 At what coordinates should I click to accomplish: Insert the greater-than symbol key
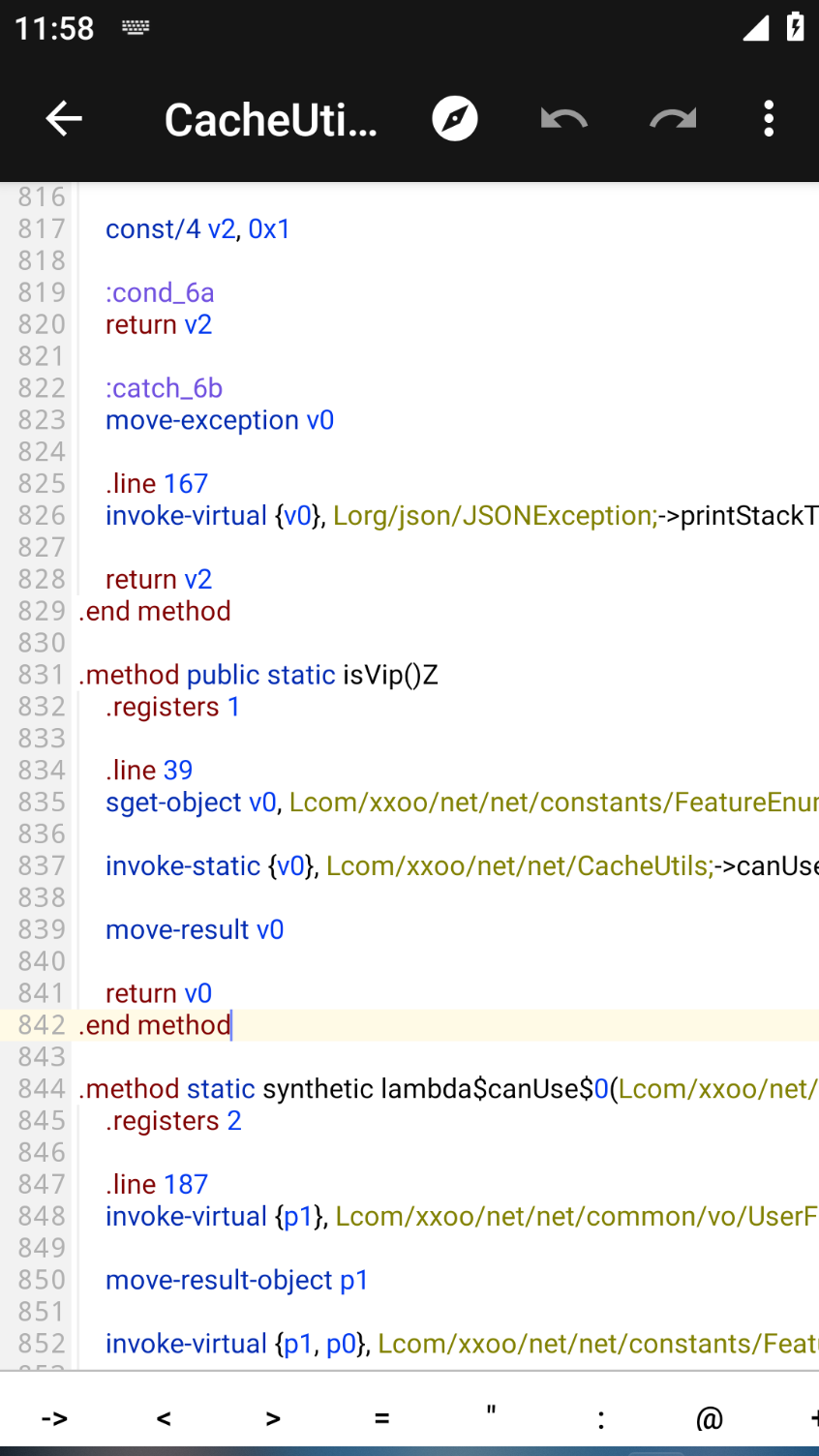[x=273, y=1419]
